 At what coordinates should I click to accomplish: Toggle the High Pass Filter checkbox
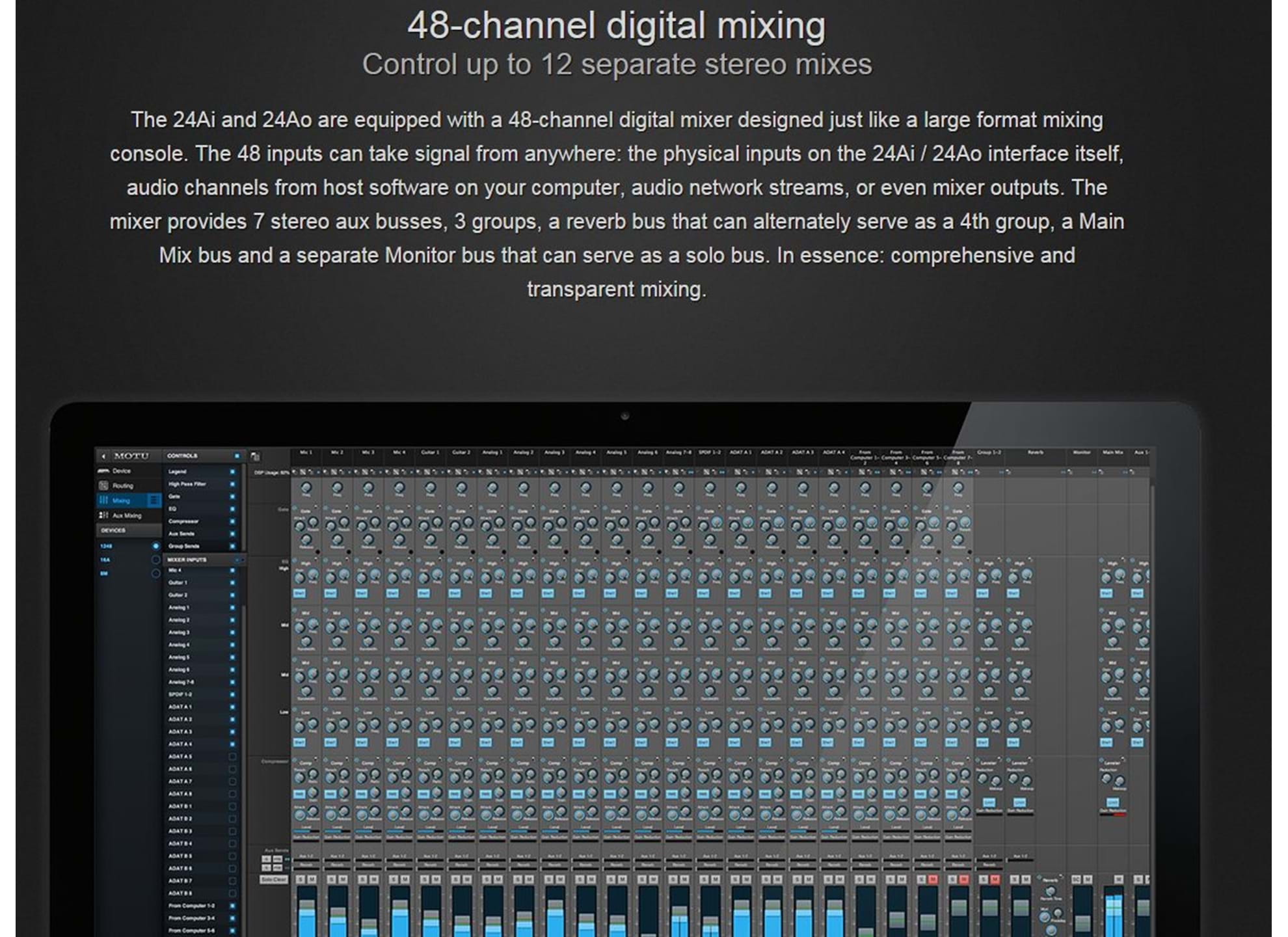pyautogui.click(x=233, y=484)
